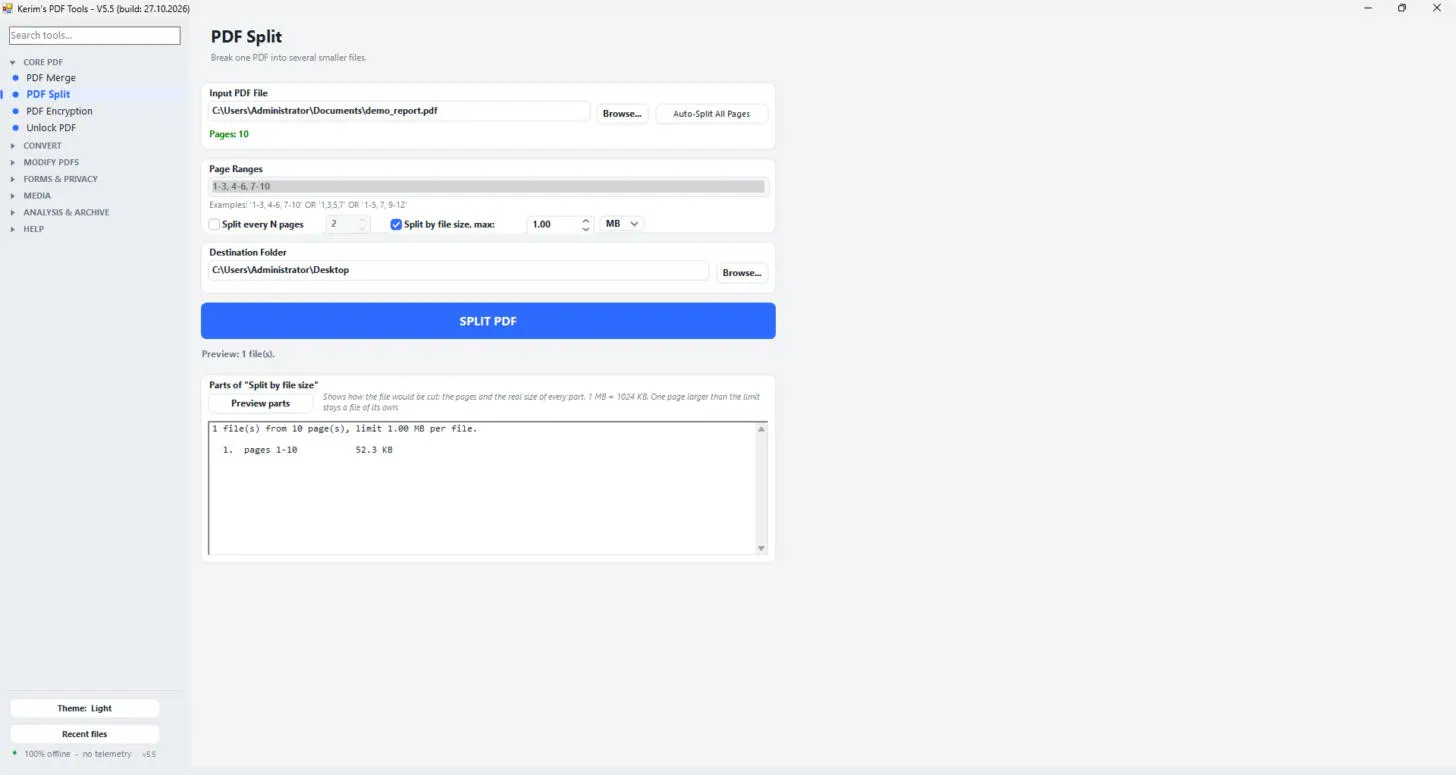Image resolution: width=1456 pixels, height=775 pixels.
Task: Expand the ANALYSIS & ARCHIVE category
Action: click(66, 212)
